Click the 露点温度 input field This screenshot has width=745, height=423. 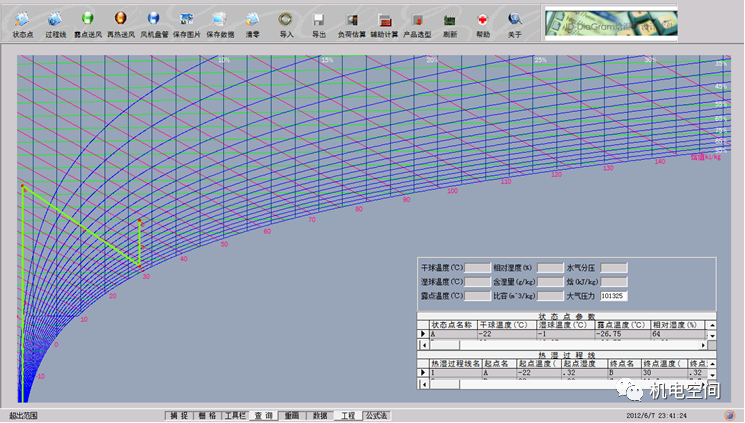(x=477, y=296)
